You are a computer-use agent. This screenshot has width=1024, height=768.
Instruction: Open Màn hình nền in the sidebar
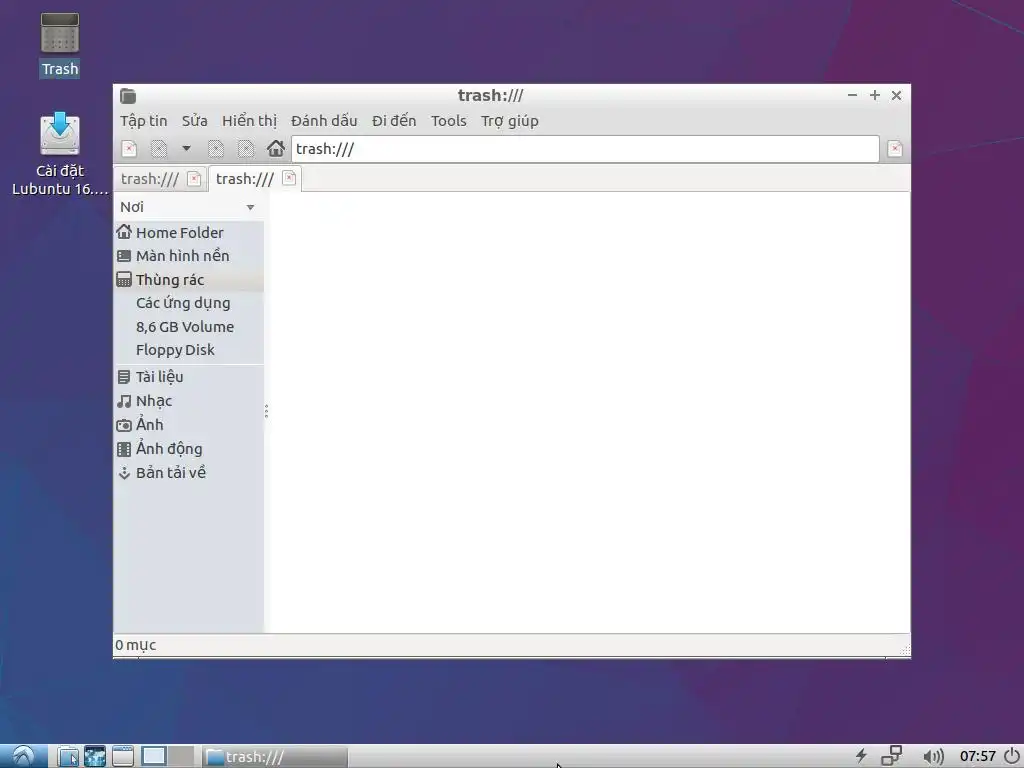coord(189,256)
